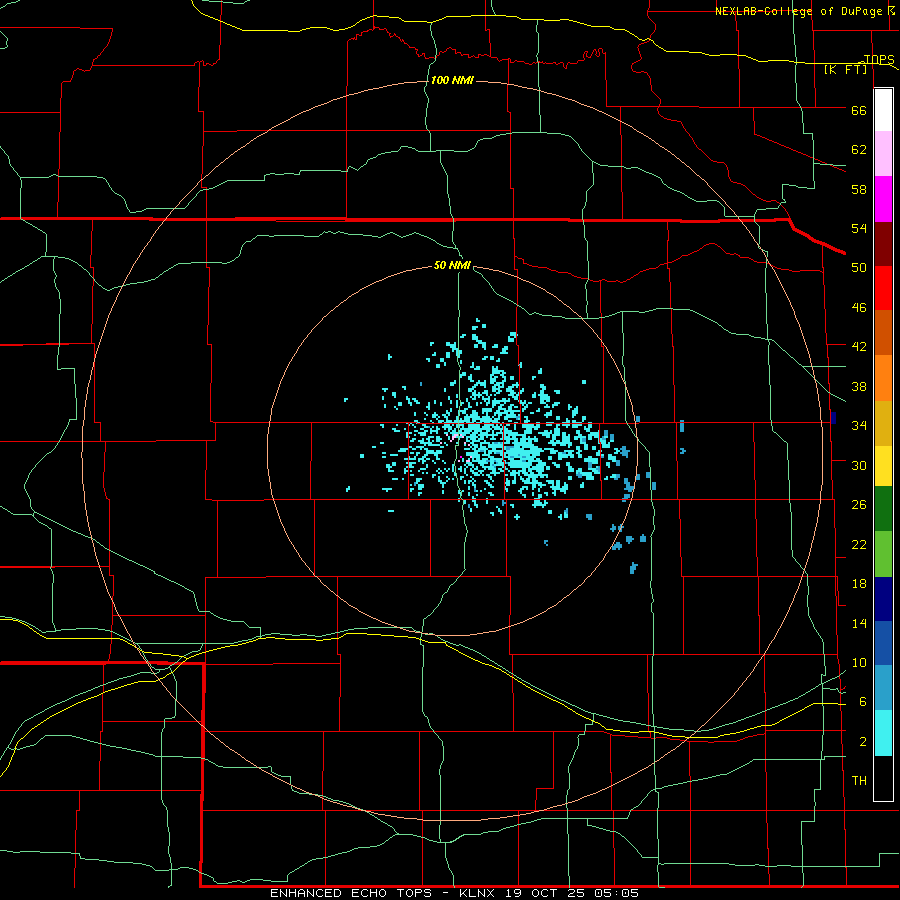900x900 pixels.
Task: Click the '62' scale value
Action: 859,150
